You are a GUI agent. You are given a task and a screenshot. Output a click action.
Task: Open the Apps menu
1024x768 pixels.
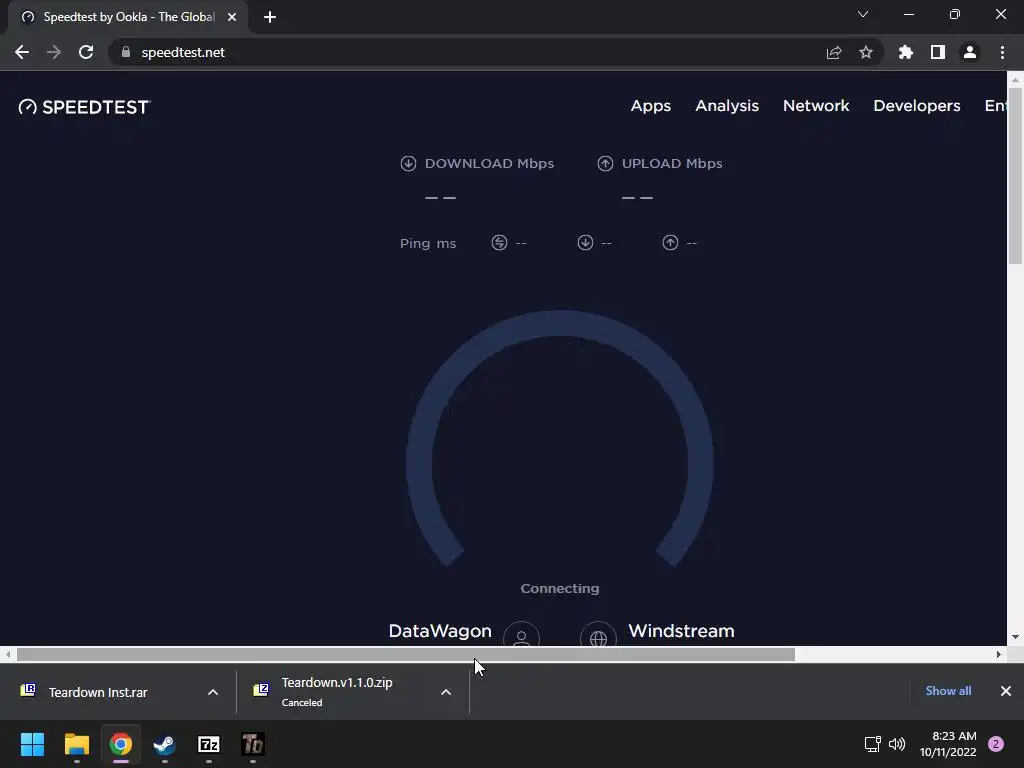pyautogui.click(x=650, y=106)
